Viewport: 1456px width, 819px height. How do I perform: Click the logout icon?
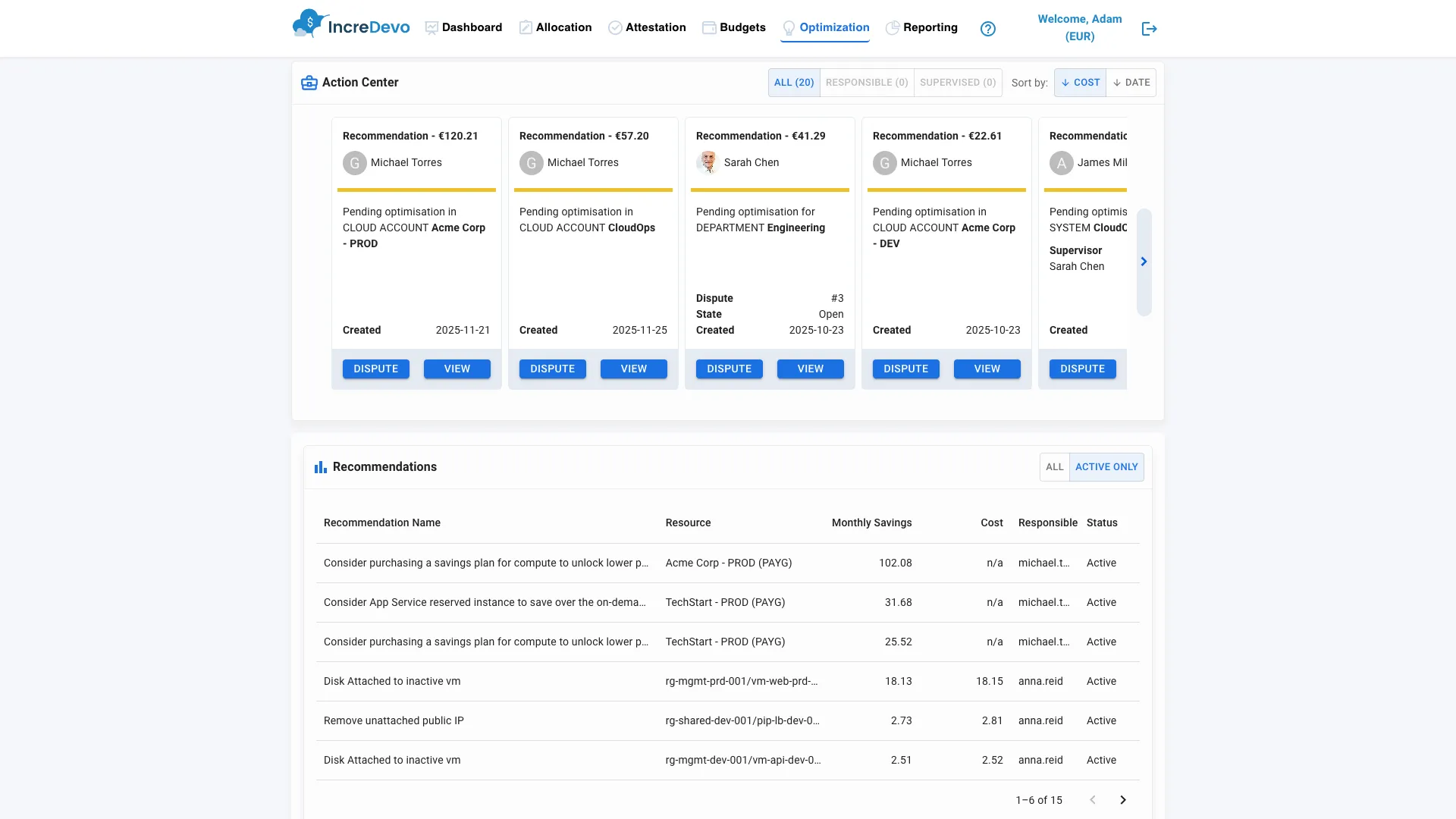[1149, 28]
